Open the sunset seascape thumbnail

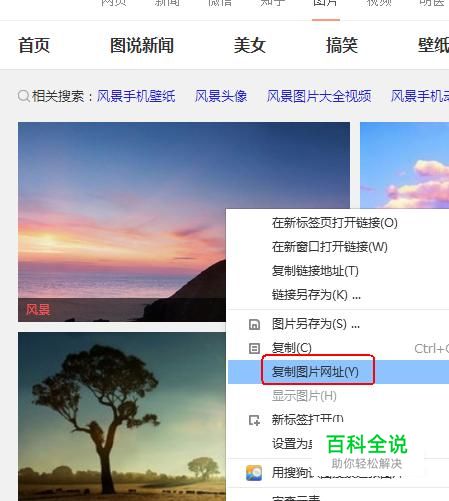[x=122, y=222]
